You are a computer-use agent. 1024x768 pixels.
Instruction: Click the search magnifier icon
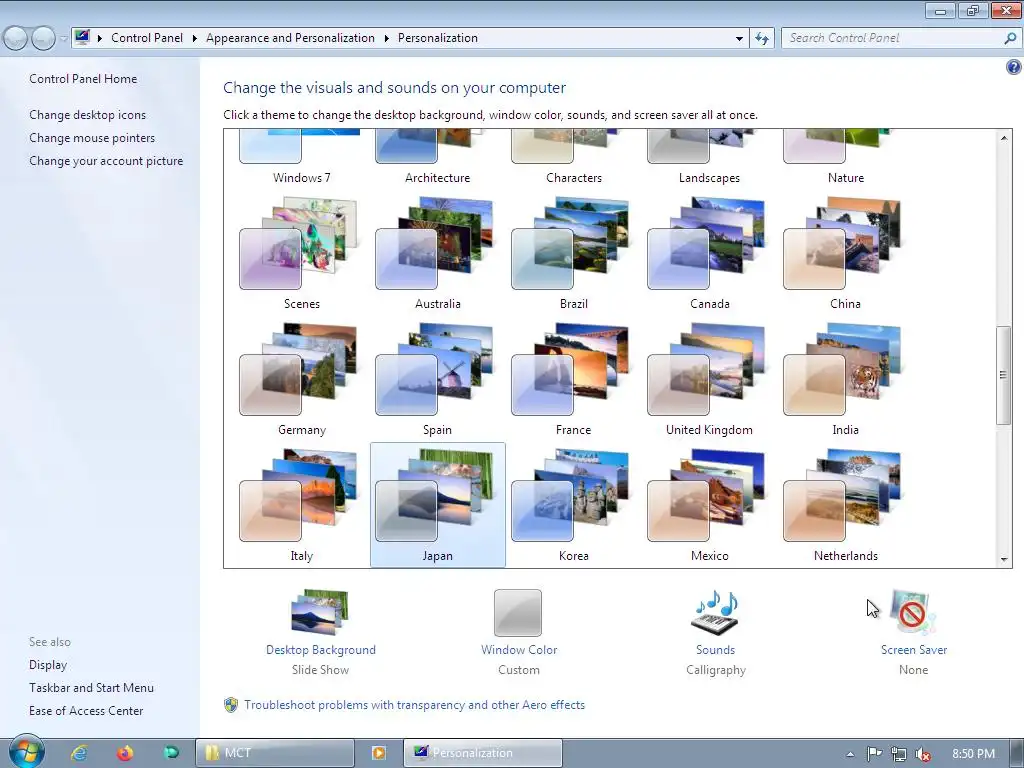tap(1010, 38)
